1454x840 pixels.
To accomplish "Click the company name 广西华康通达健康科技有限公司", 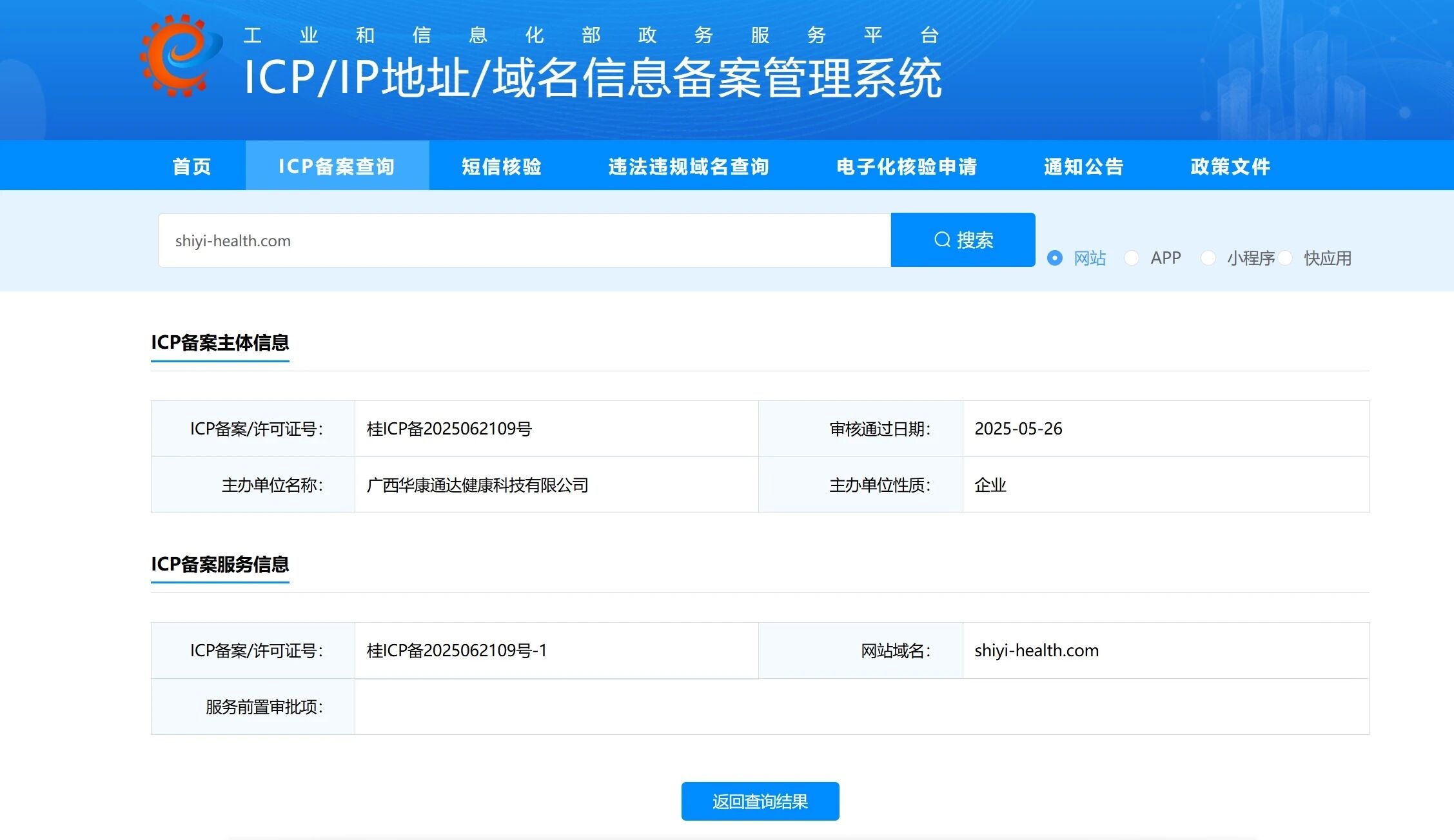I will click(x=477, y=485).
